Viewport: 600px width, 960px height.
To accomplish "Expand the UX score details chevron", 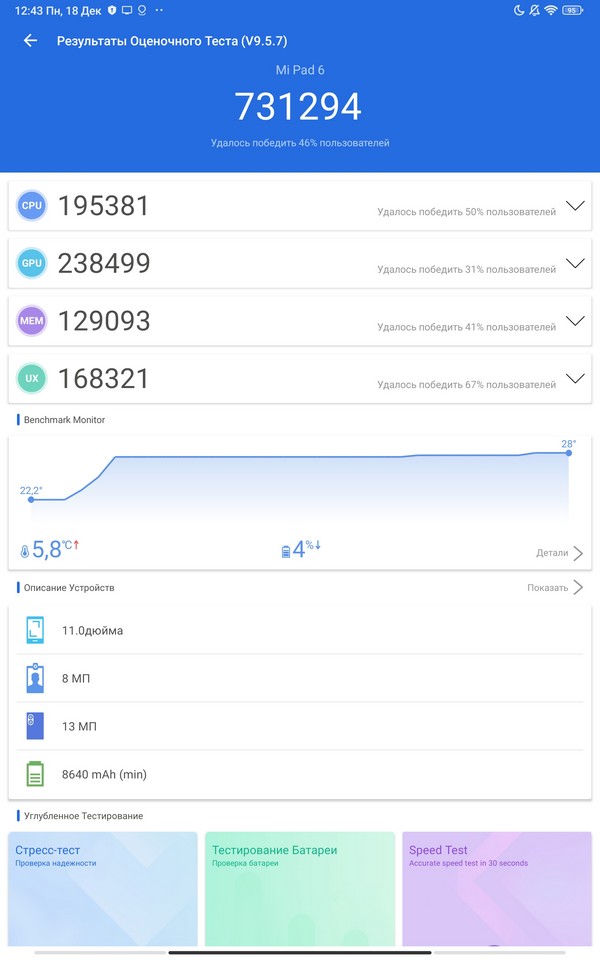I will coord(574,378).
